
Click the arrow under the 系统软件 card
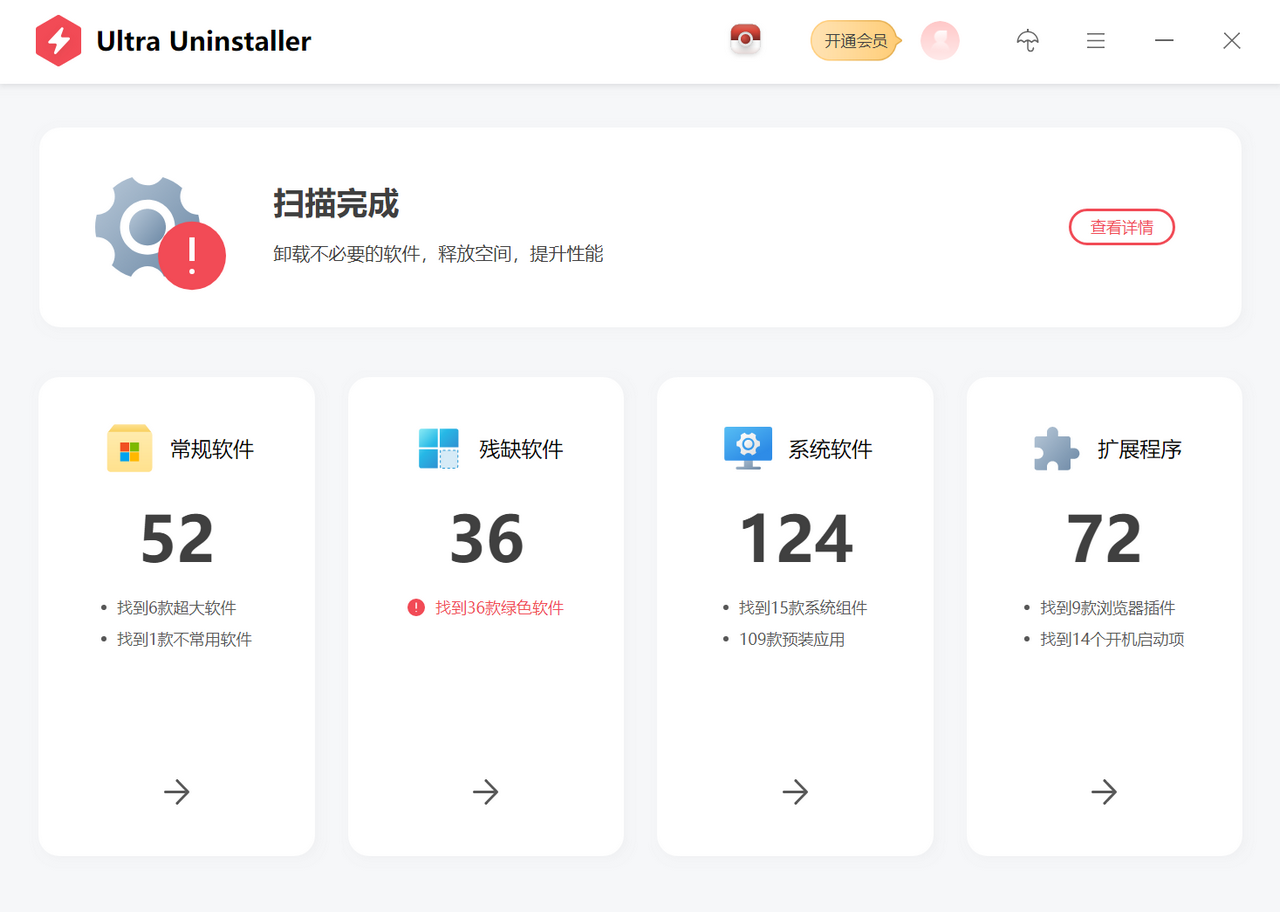pos(794,792)
